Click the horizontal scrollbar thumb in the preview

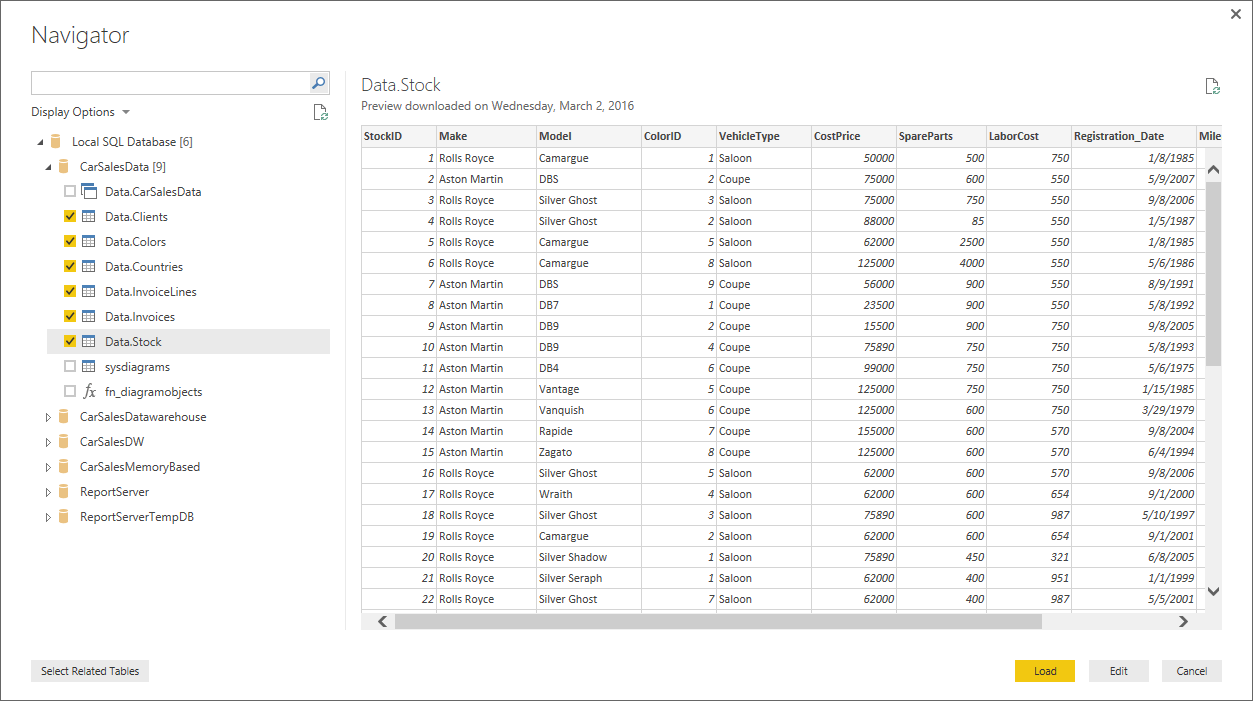point(718,621)
